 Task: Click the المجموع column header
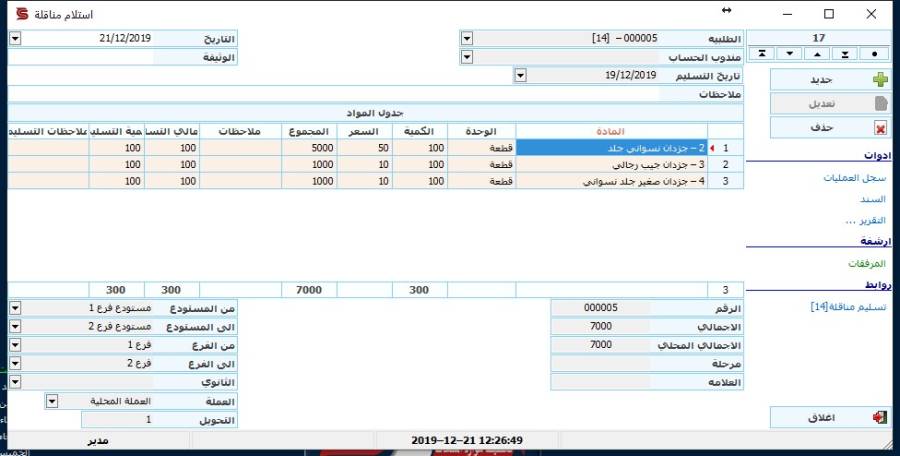(309, 132)
